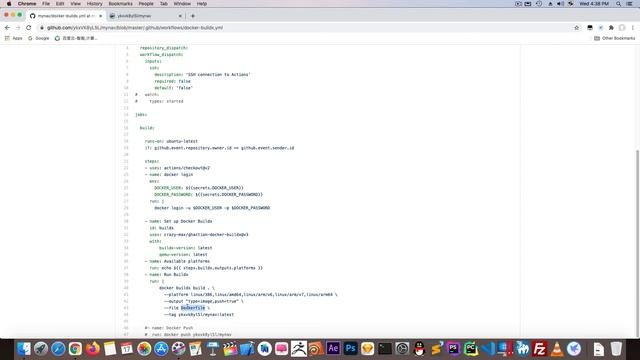This screenshot has height=360, width=640.
Task: Open the Chrome extensions puzzle icon
Action: 611,28
